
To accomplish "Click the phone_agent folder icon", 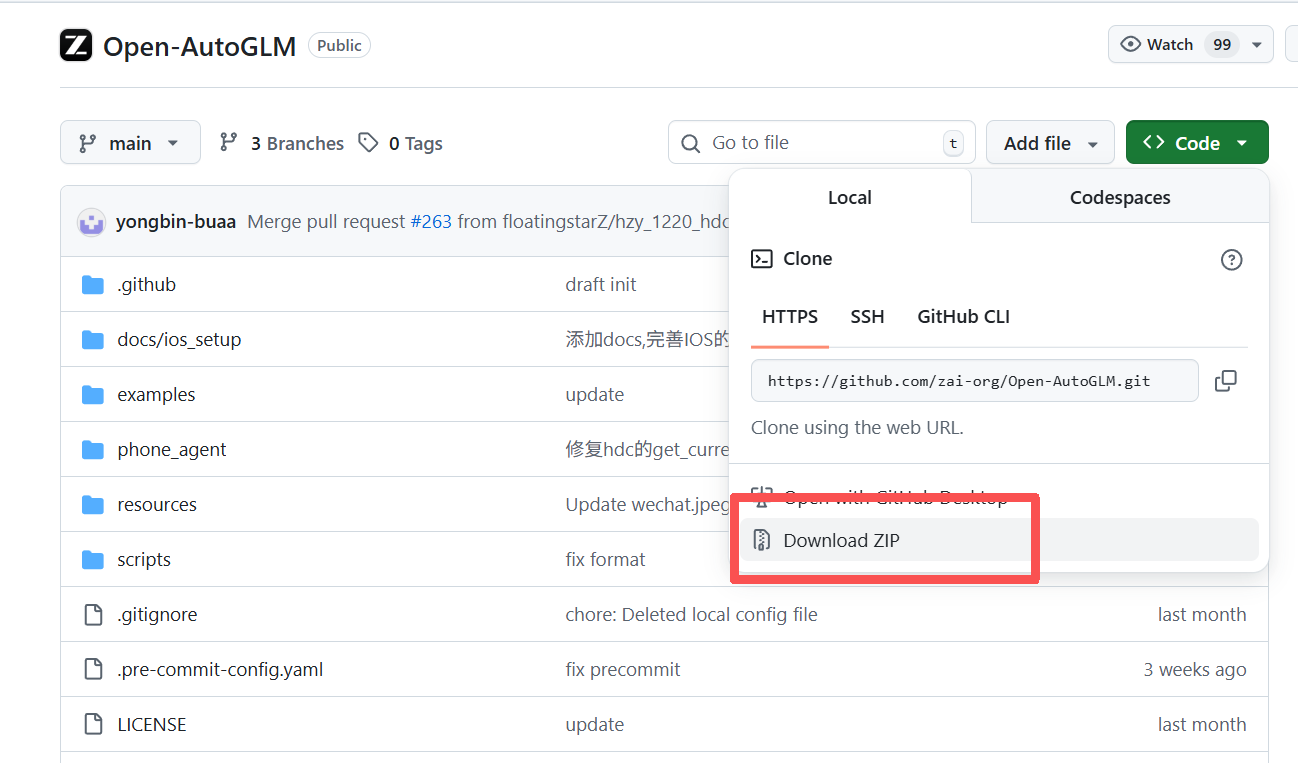I will [x=93, y=450].
